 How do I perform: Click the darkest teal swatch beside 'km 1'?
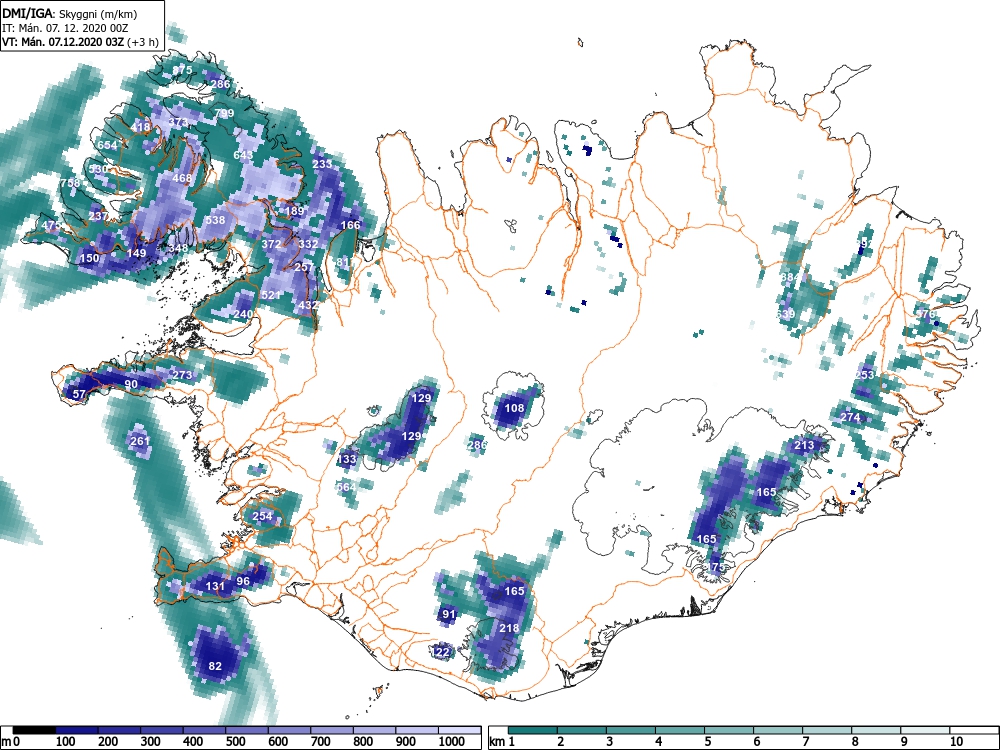533,730
